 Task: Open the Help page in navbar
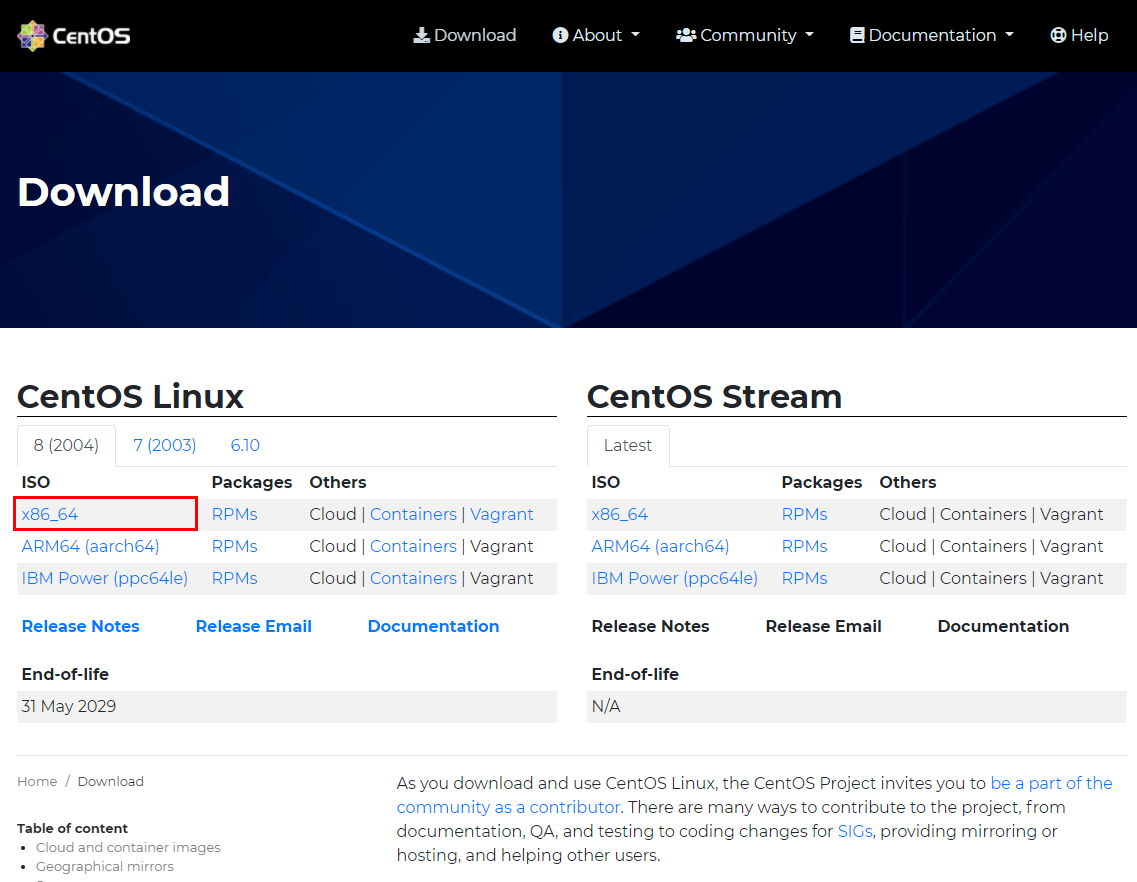[x=1079, y=36]
